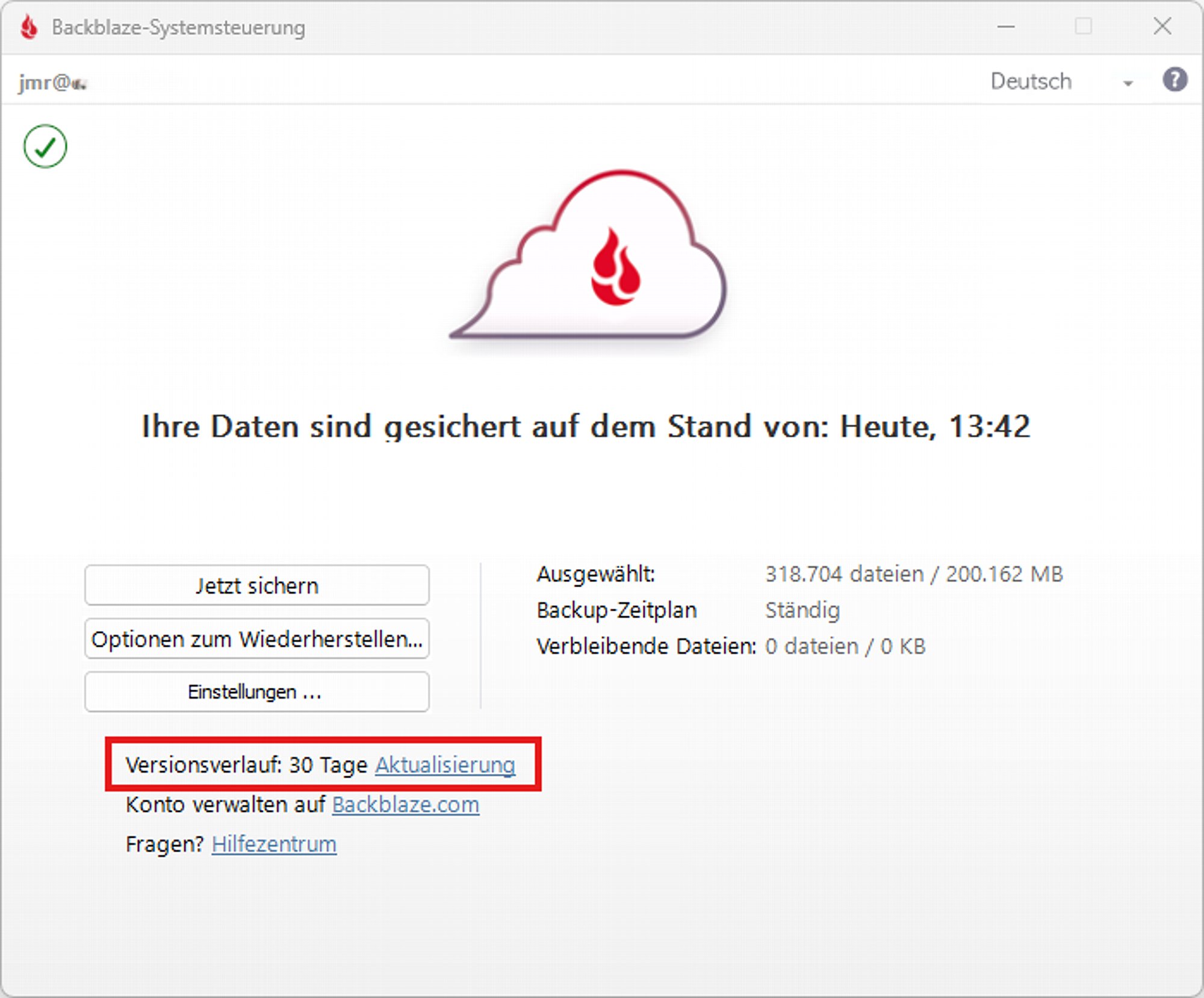This screenshot has width=1204, height=998.
Task: Close the Backblaze-Systemsteuerung window
Action: coord(1162,27)
